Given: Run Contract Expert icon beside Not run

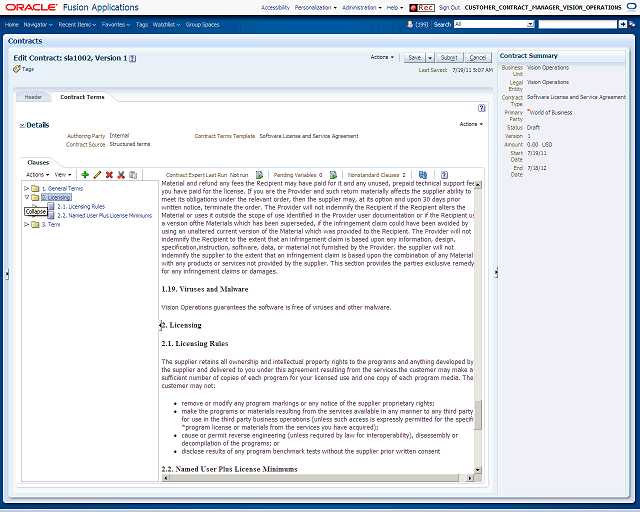Looking at the screenshot, I should (259, 175).
